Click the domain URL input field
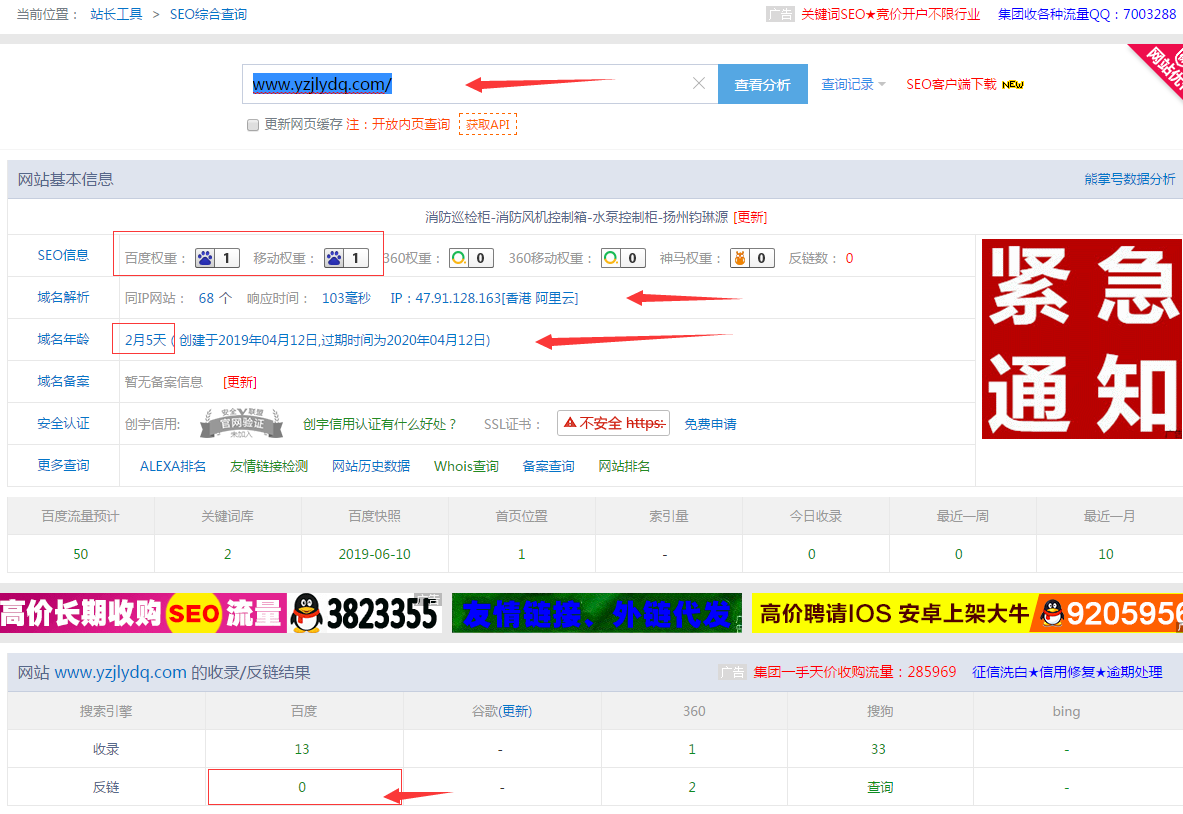Image resolution: width=1183 pixels, height=814 pixels. click(470, 84)
